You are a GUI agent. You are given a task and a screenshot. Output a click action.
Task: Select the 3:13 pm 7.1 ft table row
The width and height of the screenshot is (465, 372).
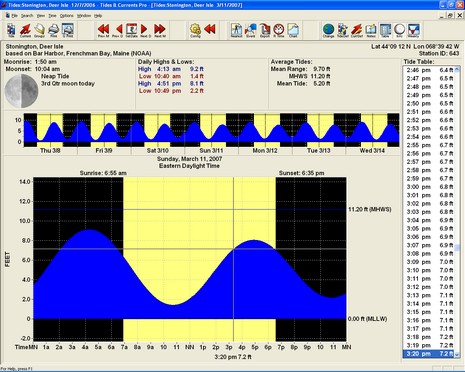pos(429,295)
